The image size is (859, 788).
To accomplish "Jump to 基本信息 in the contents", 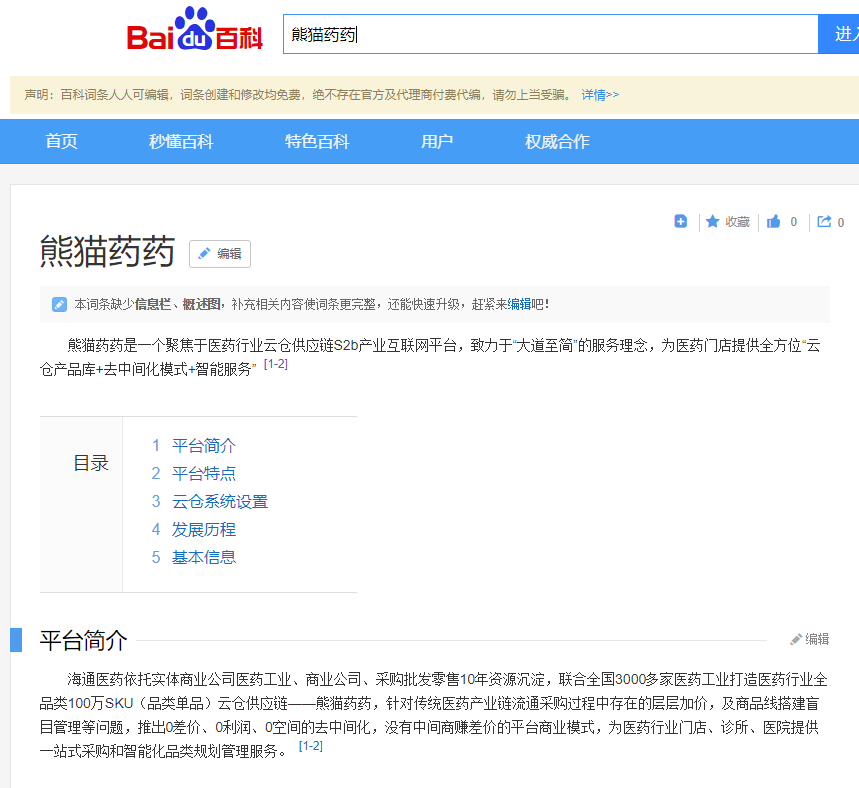I will 203,557.
